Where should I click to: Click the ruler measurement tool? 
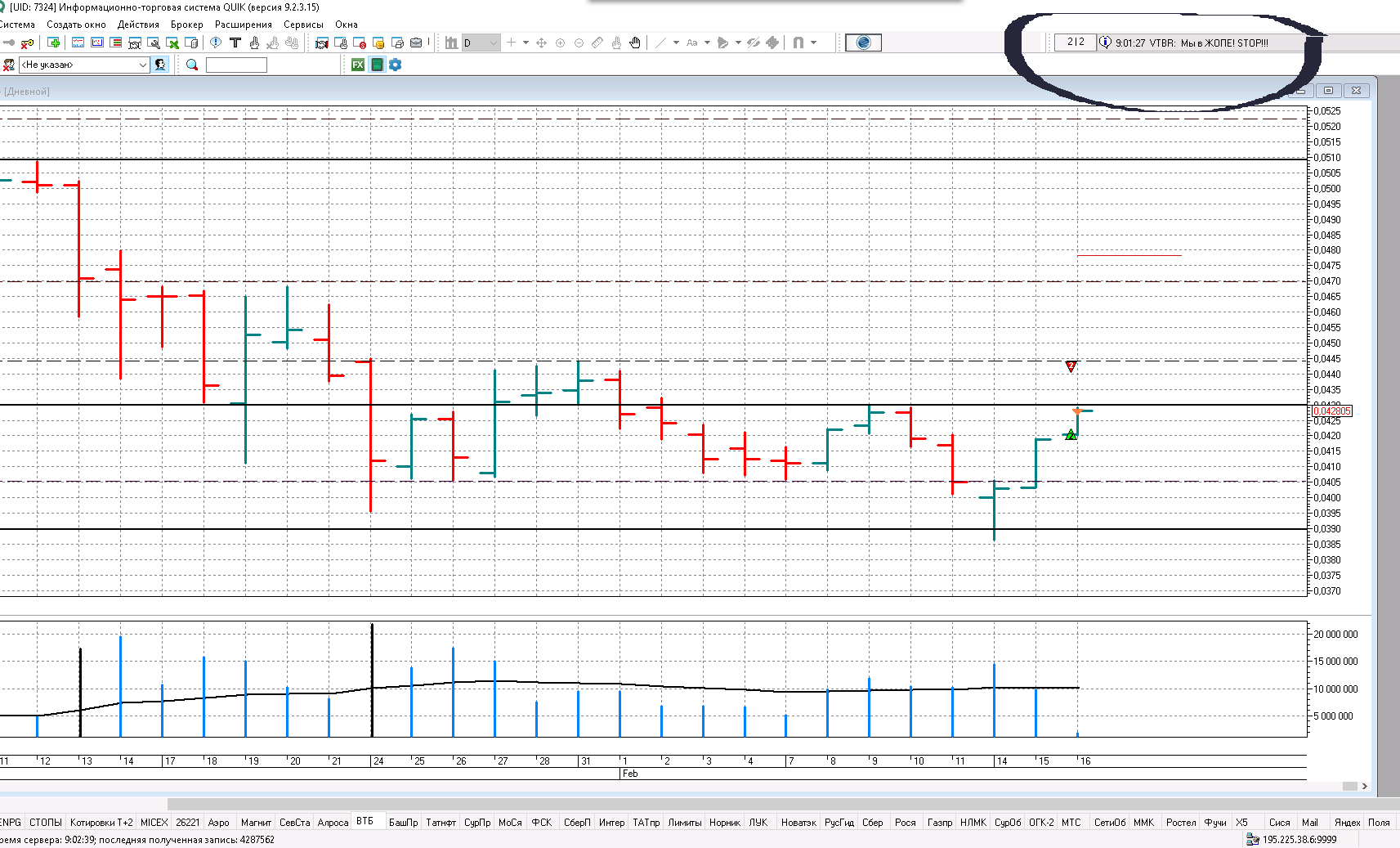point(597,43)
